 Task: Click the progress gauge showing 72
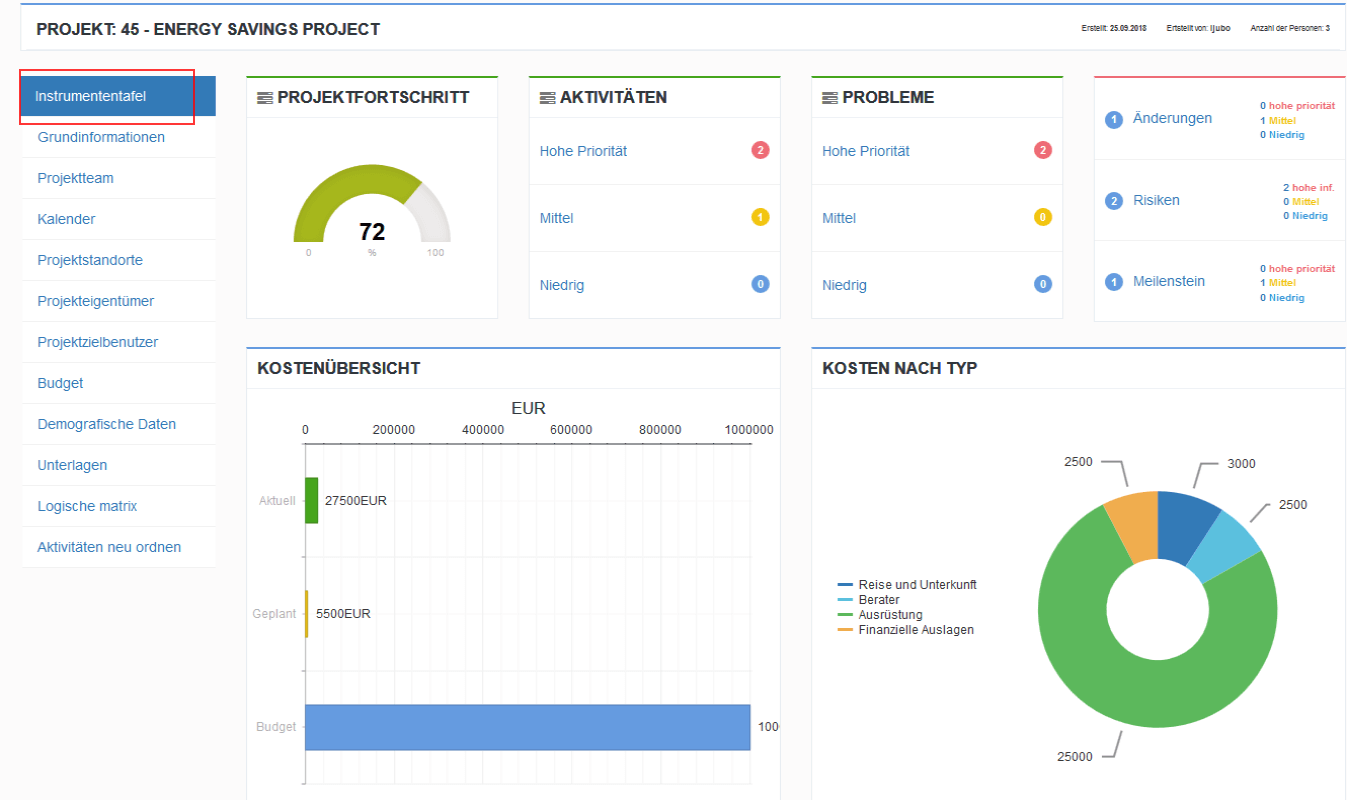372,204
